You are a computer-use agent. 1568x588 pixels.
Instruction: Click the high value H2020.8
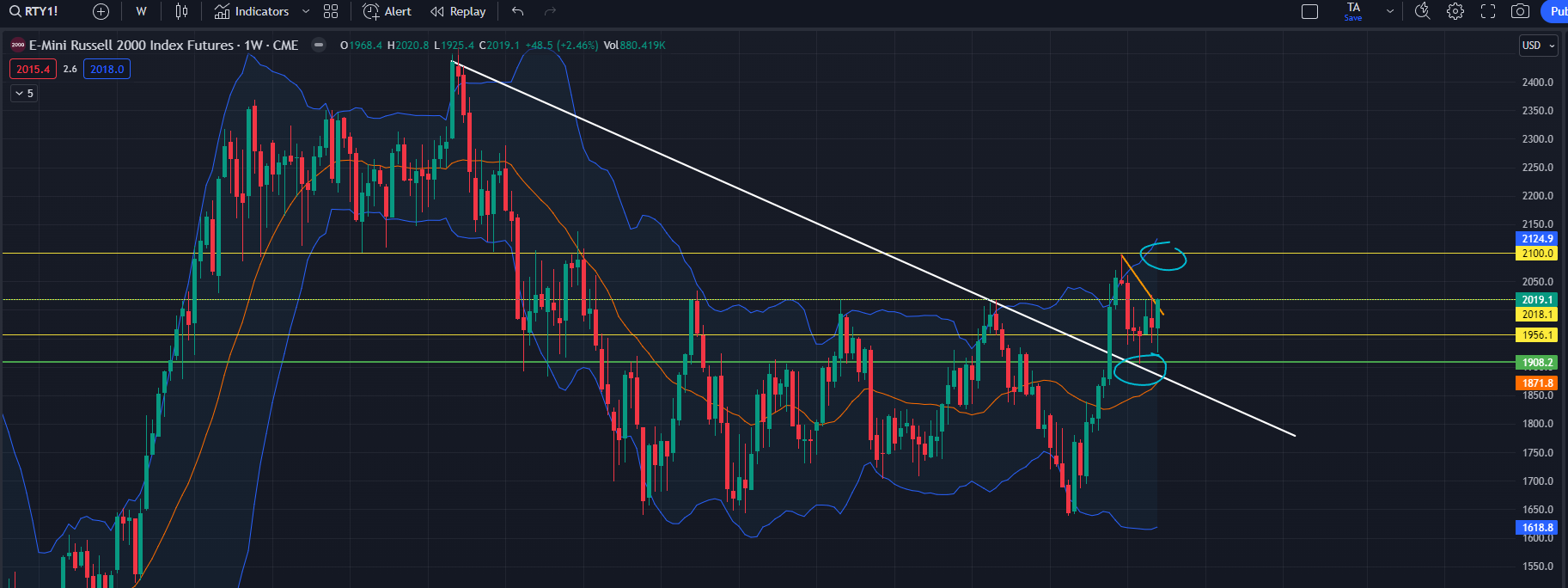point(407,46)
